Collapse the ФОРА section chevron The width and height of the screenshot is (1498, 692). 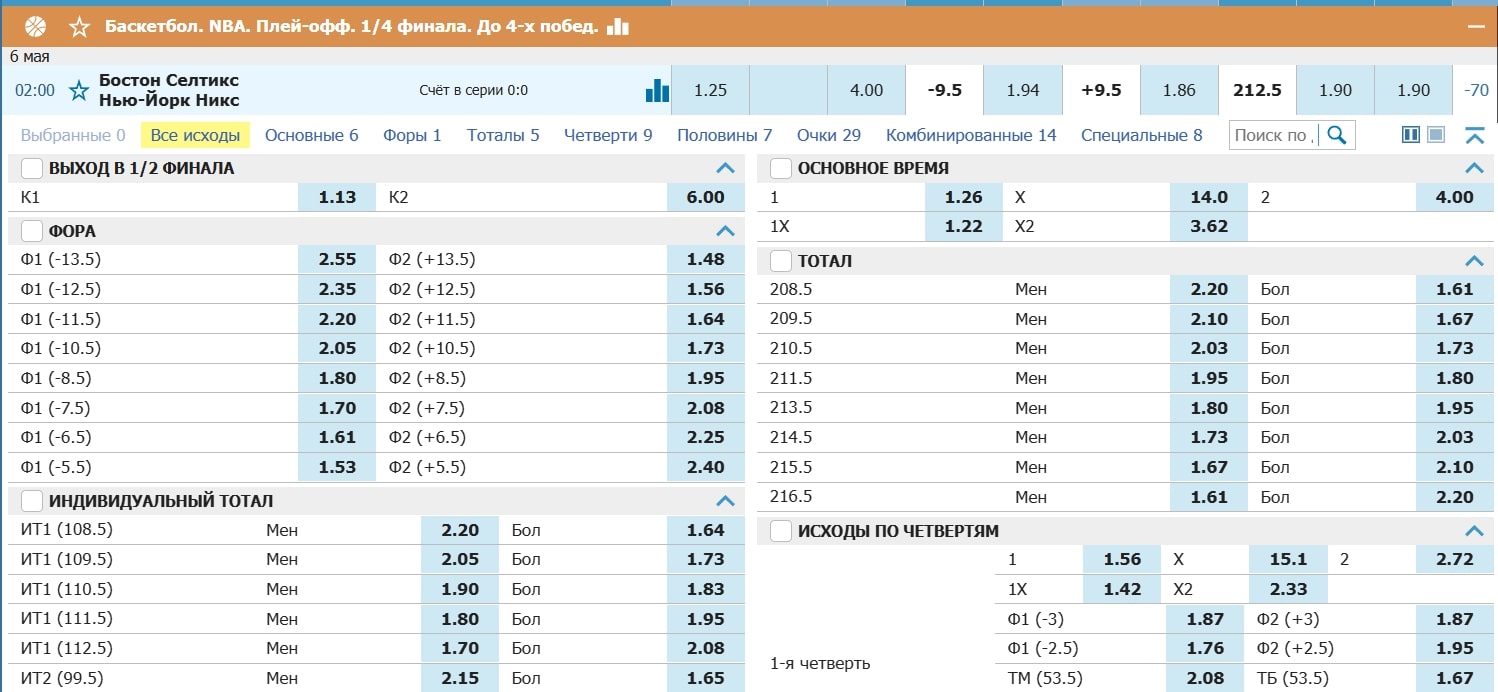(x=726, y=231)
